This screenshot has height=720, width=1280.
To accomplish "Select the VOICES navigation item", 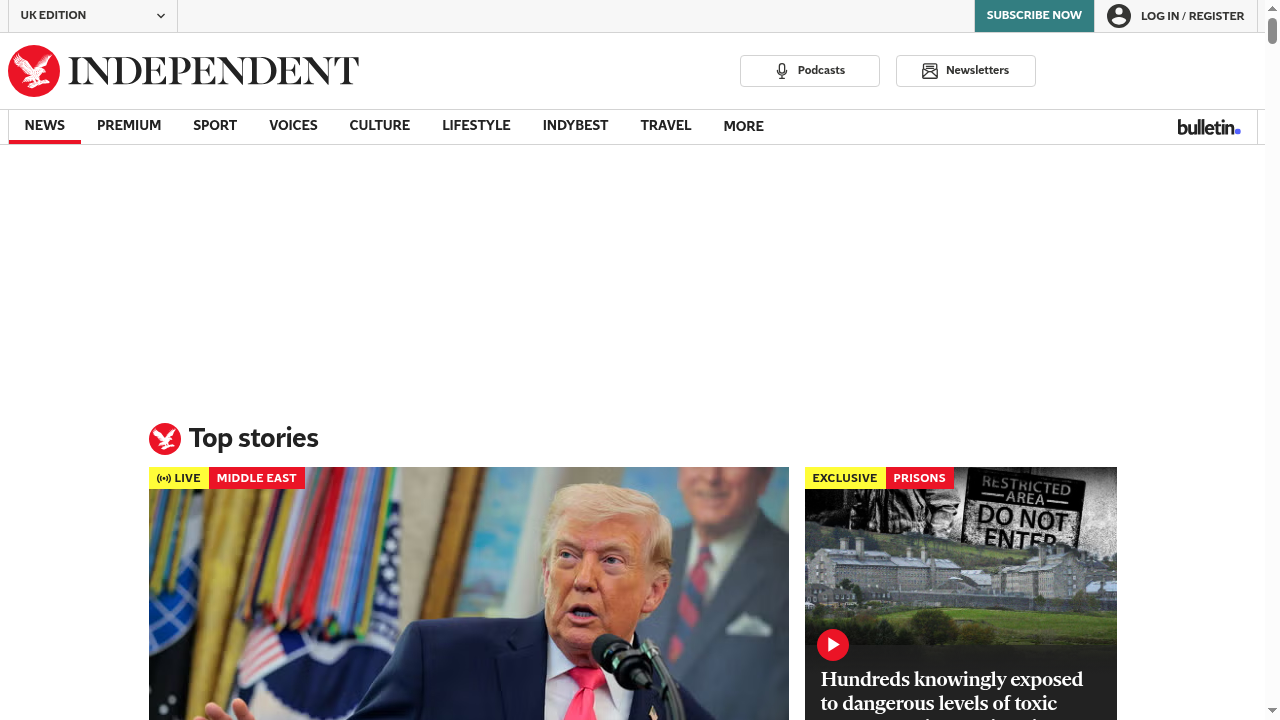I will (x=293, y=125).
